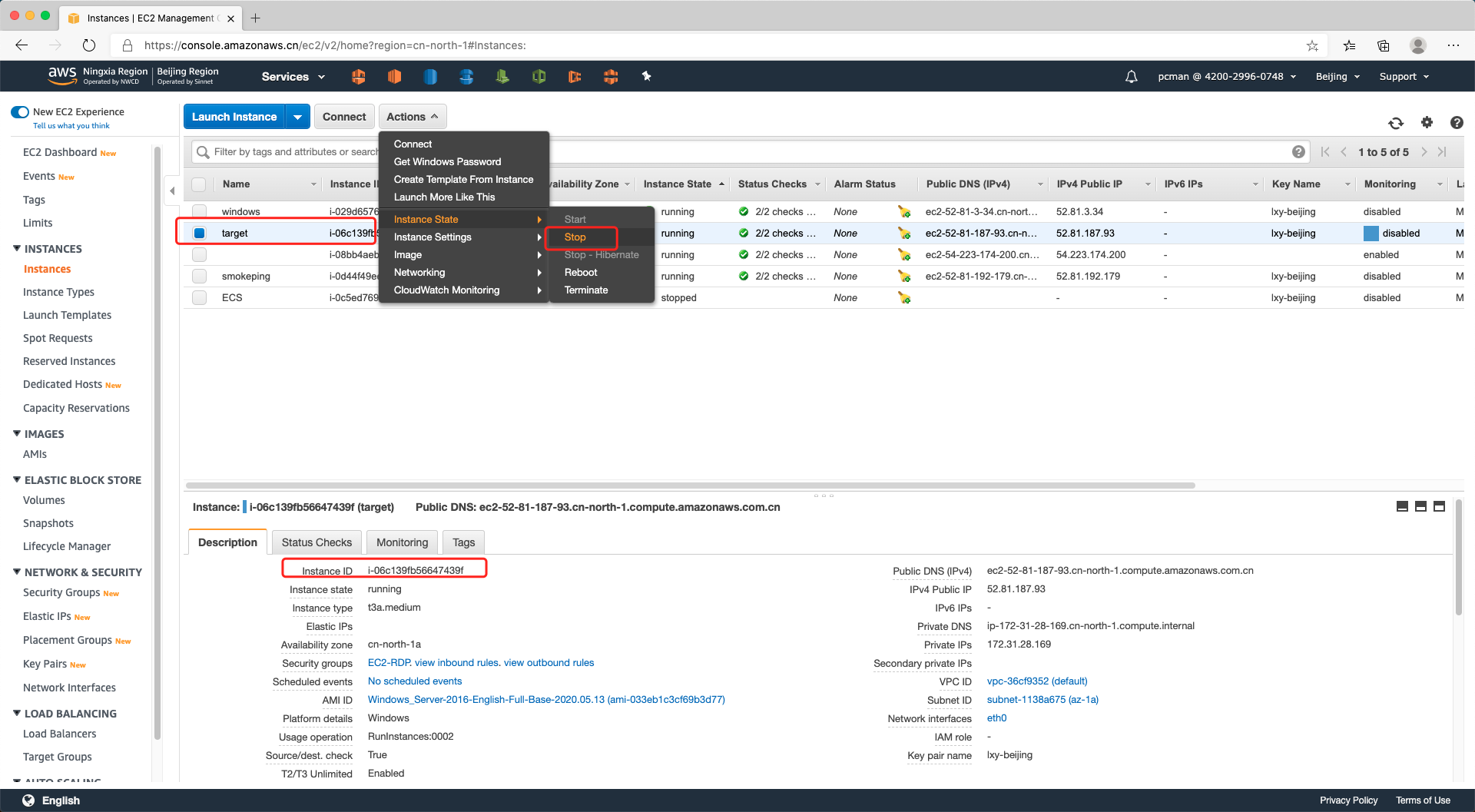Open the Beijing region dropdown

click(1337, 77)
